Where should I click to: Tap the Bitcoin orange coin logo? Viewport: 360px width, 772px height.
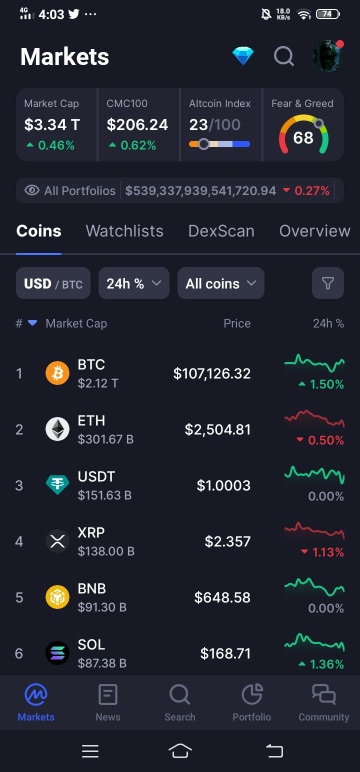tap(58, 373)
